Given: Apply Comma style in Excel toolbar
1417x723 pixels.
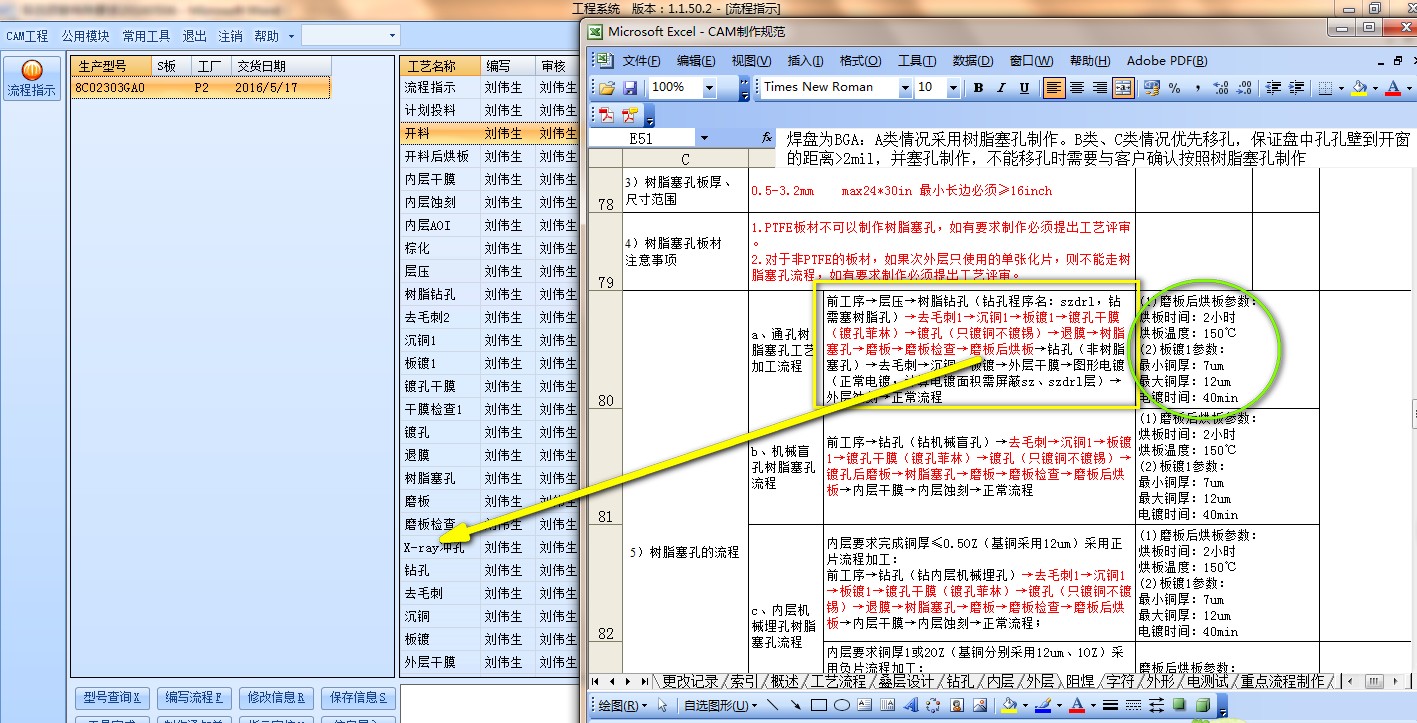Looking at the screenshot, I should (1197, 88).
